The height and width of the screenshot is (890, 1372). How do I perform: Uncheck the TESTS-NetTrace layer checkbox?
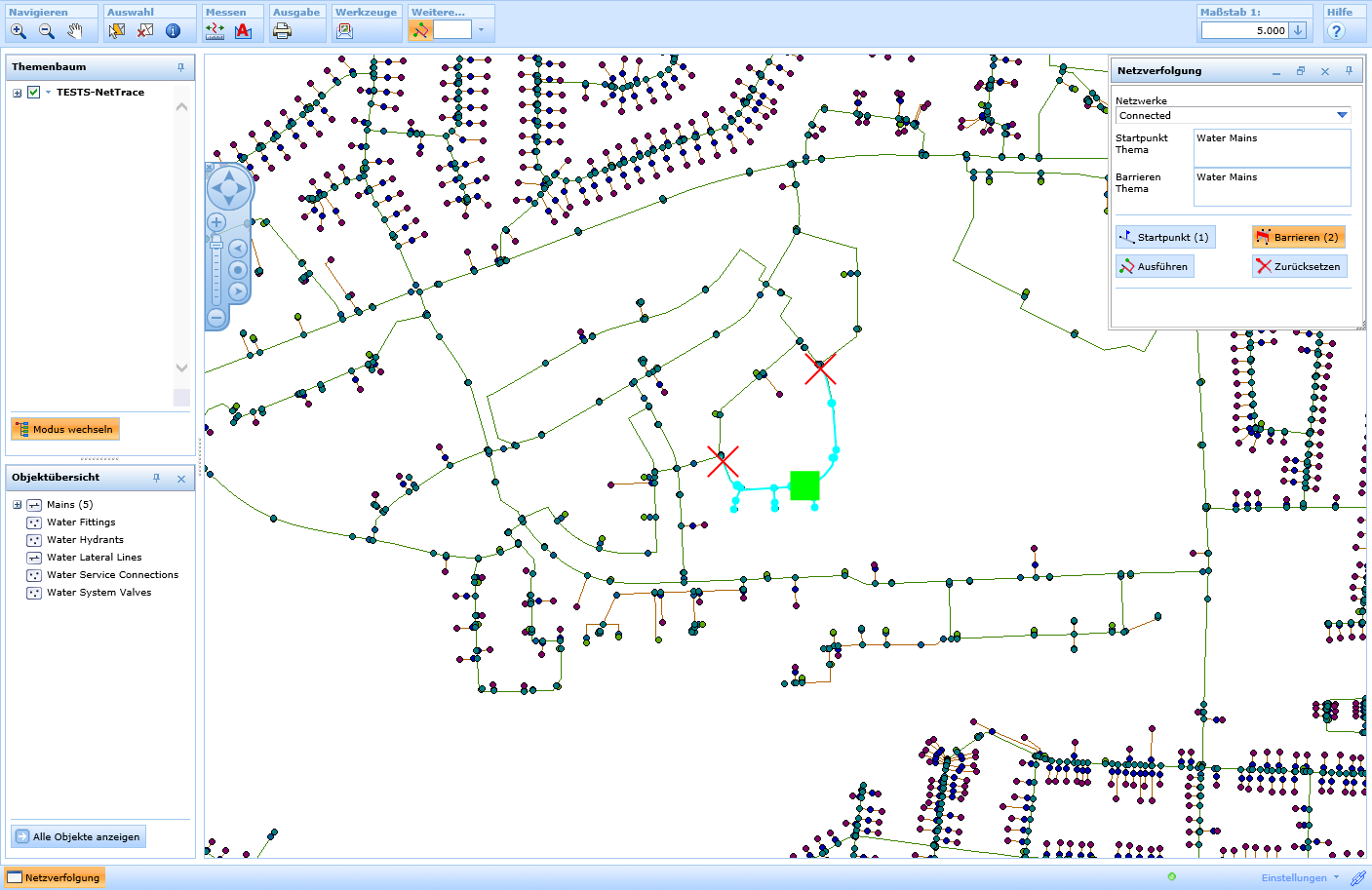pyautogui.click(x=34, y=93)
